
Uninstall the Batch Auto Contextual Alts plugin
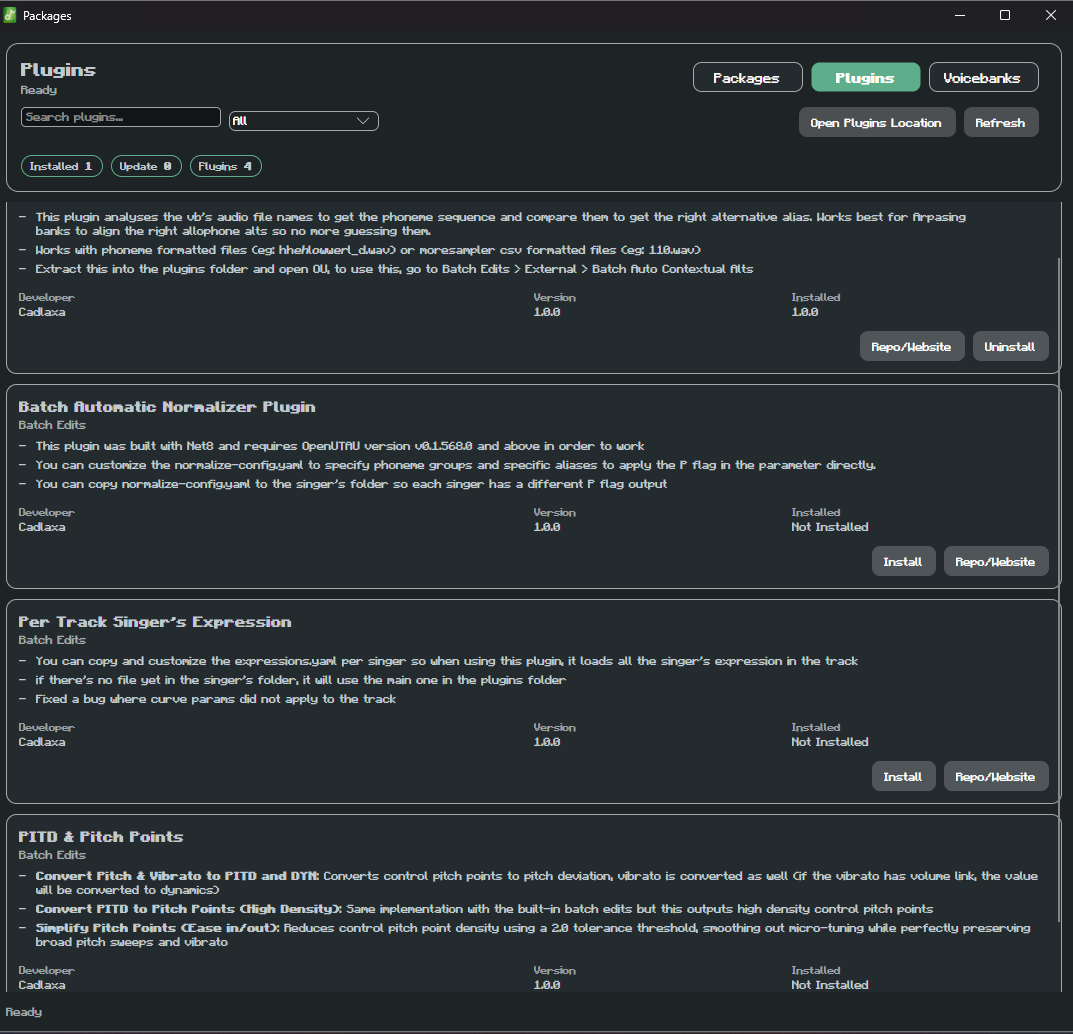coord(1010,346)
